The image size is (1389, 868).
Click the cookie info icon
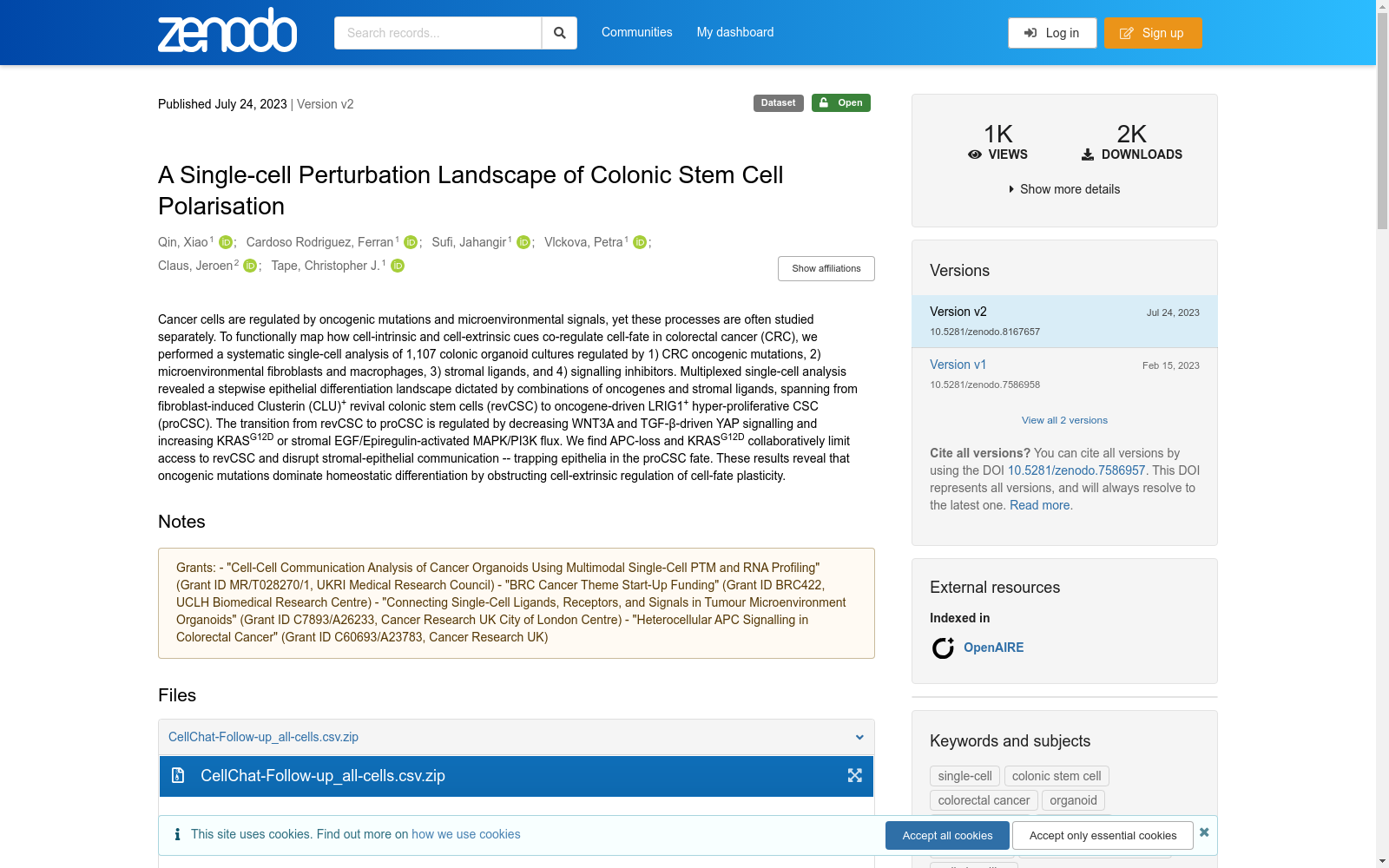[177, 834]
